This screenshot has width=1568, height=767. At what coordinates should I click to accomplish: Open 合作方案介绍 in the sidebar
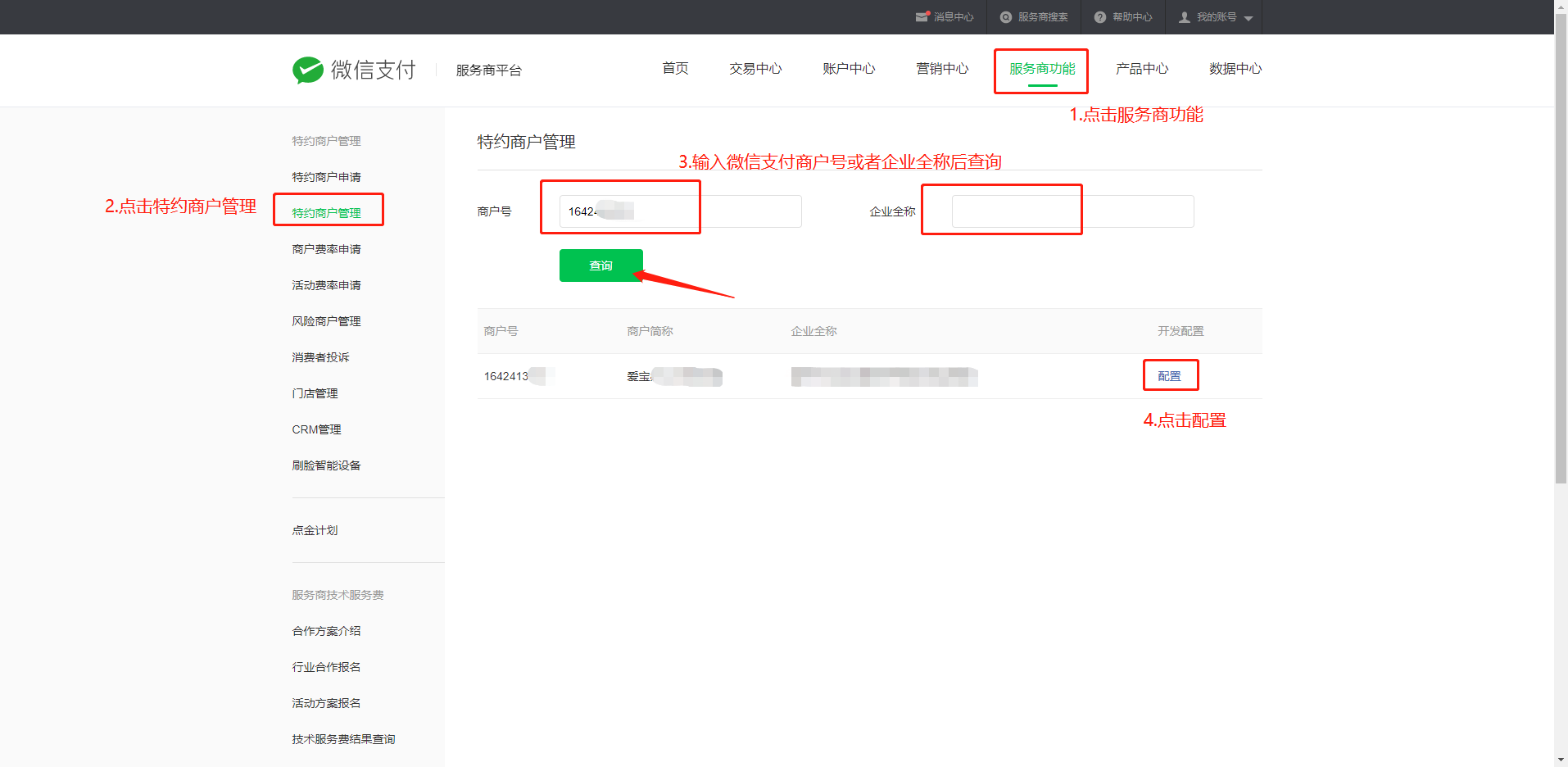[327, 631]
